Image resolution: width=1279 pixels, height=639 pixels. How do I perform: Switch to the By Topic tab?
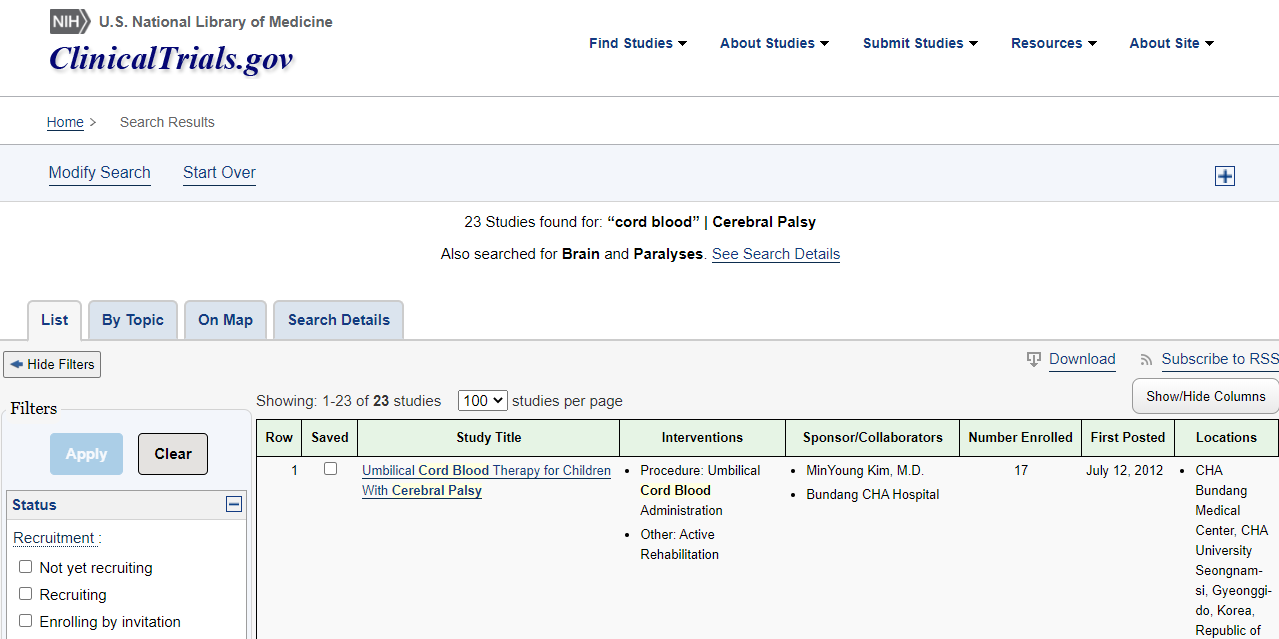[x=133, y=320]
